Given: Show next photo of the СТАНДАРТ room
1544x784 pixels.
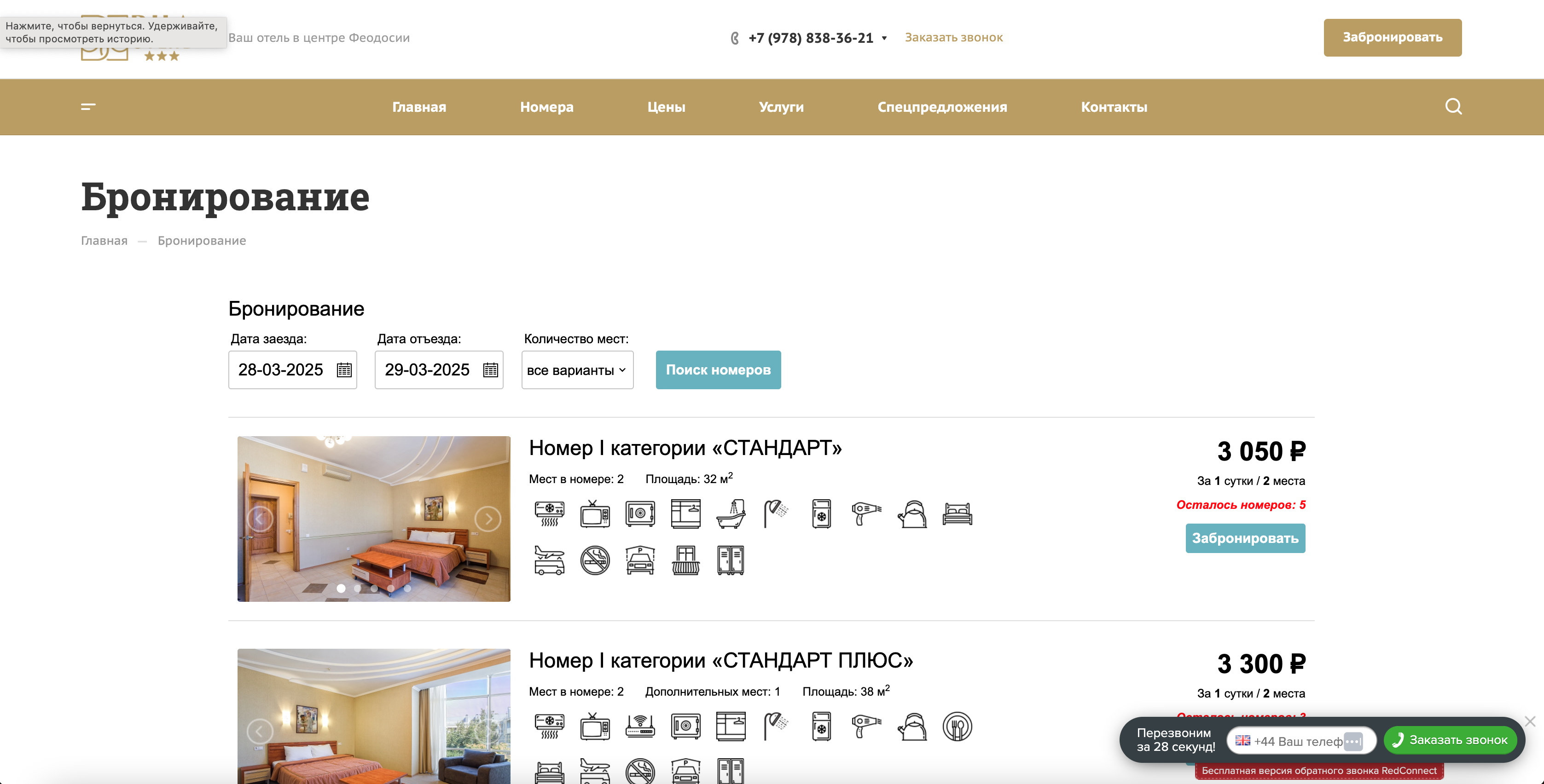Looking at the screenshot, I should coord(488,519).
